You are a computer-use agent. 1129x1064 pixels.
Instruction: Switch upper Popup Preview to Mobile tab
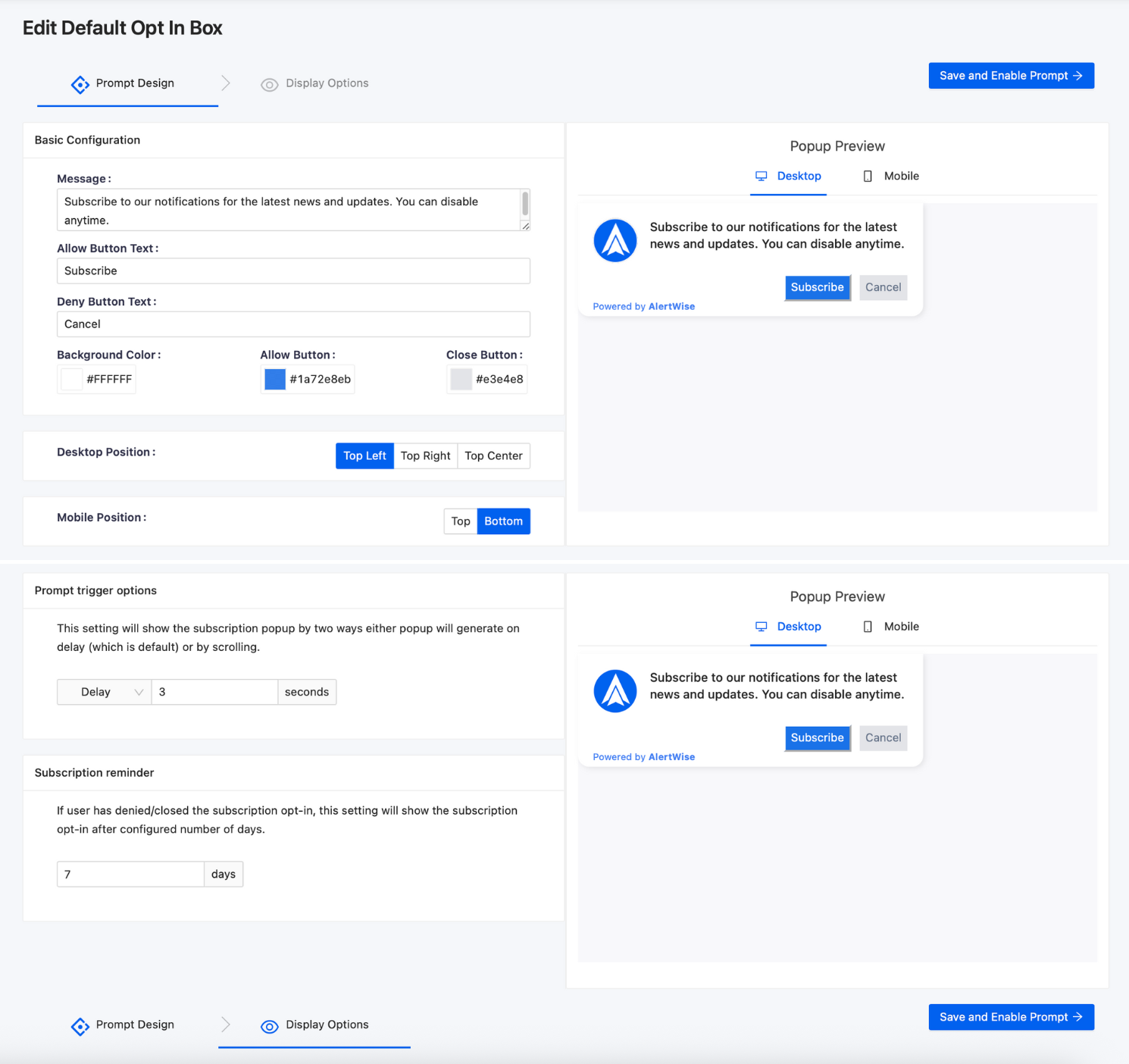tap(891, 176)
